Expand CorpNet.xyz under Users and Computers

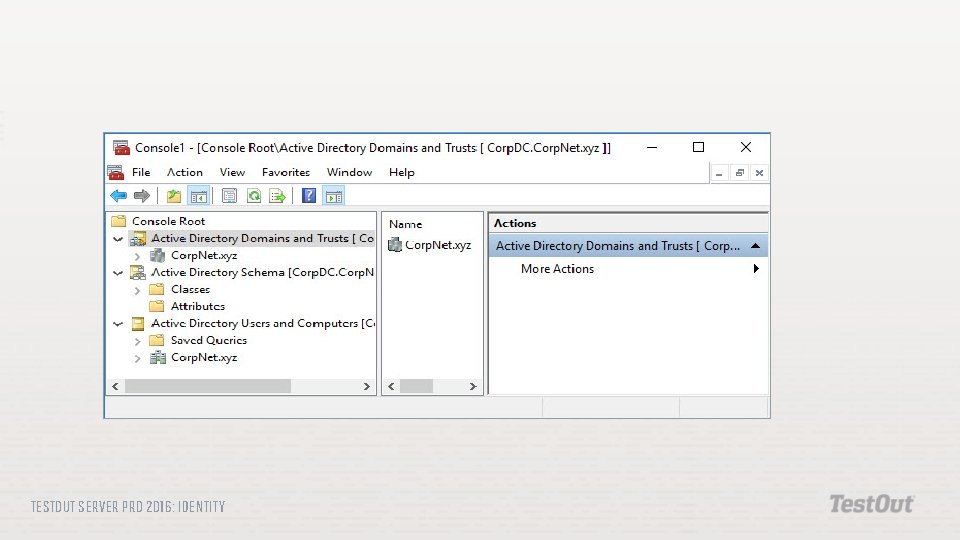[138, 358]
